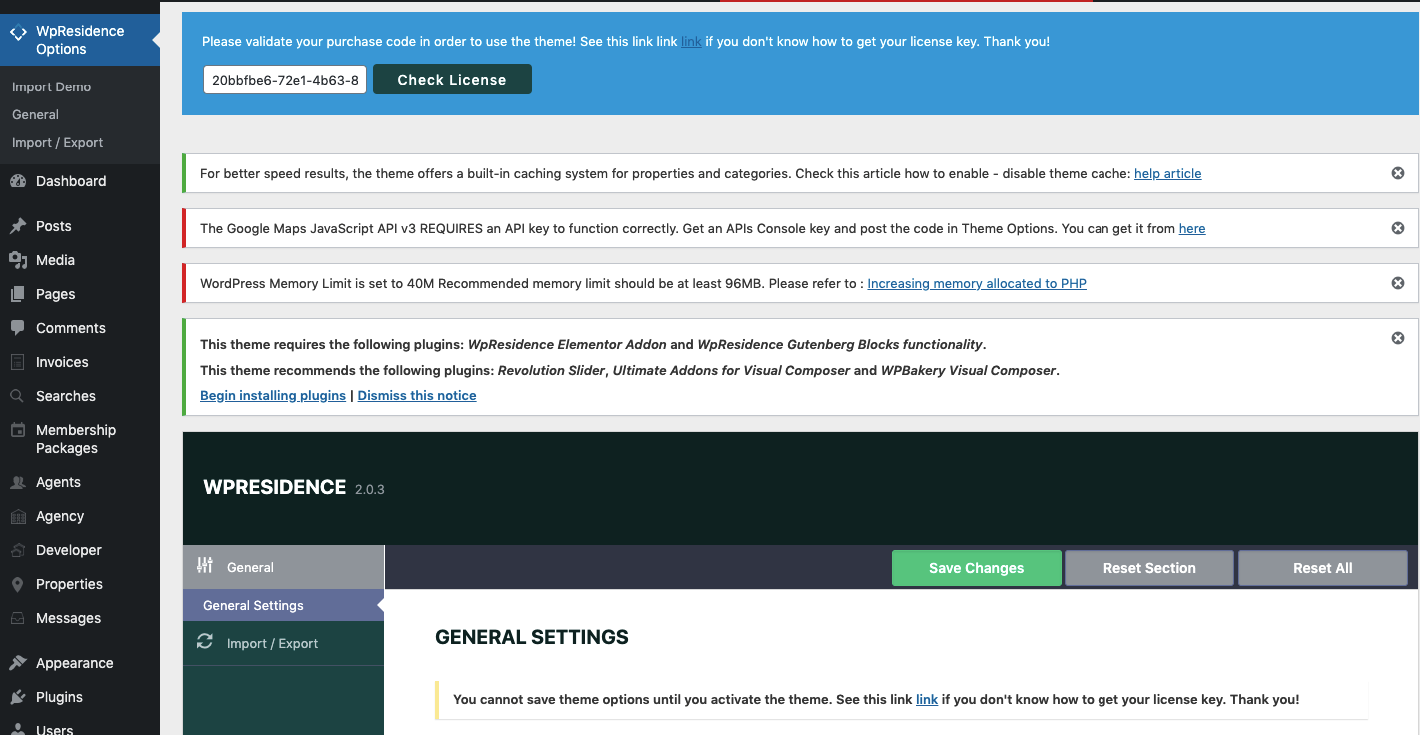This screenshot has height=735, width=1420.
Task: Open Posts menu
Action: tap(80, 226)
